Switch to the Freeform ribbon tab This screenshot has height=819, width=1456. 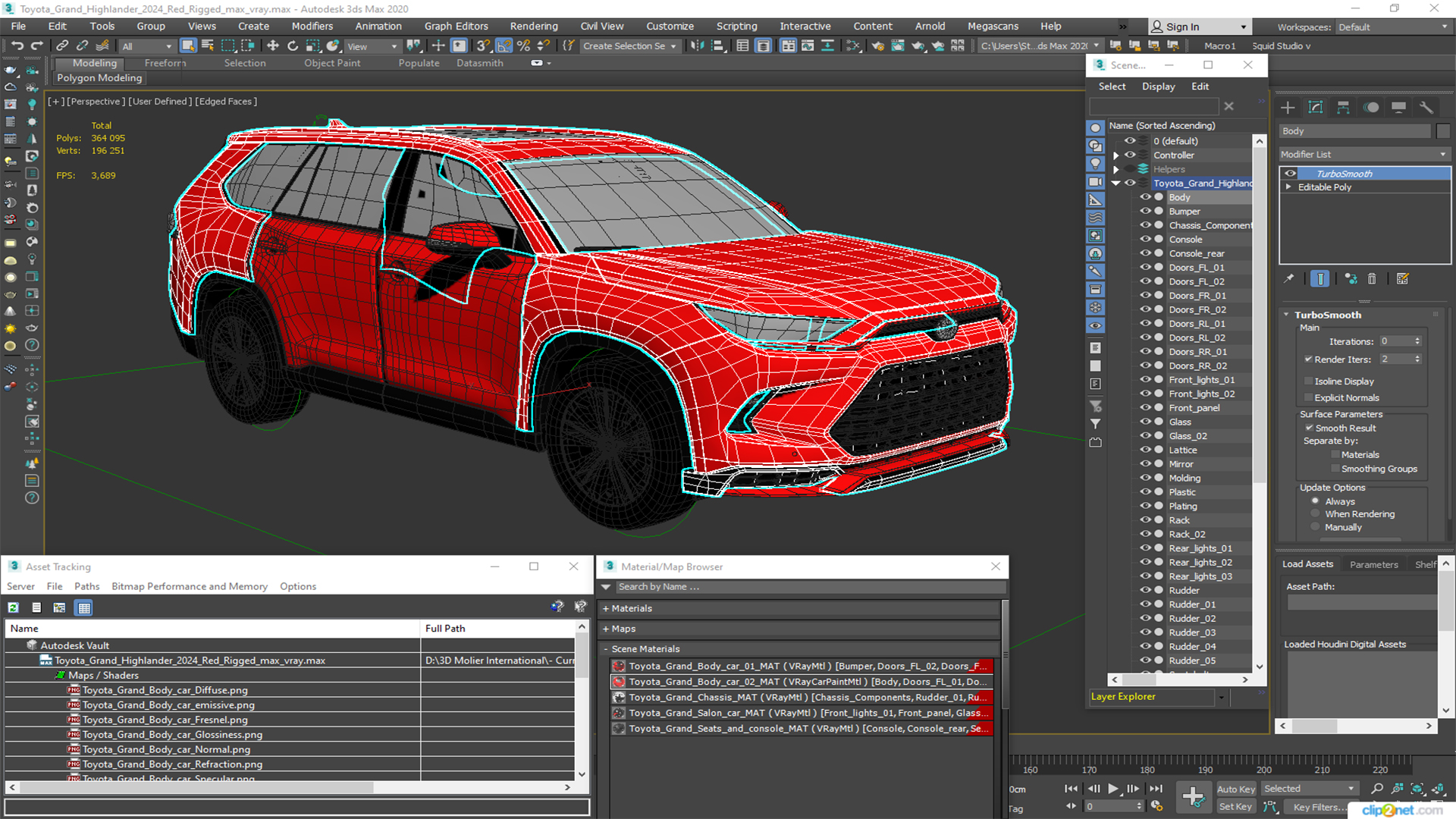165,63
